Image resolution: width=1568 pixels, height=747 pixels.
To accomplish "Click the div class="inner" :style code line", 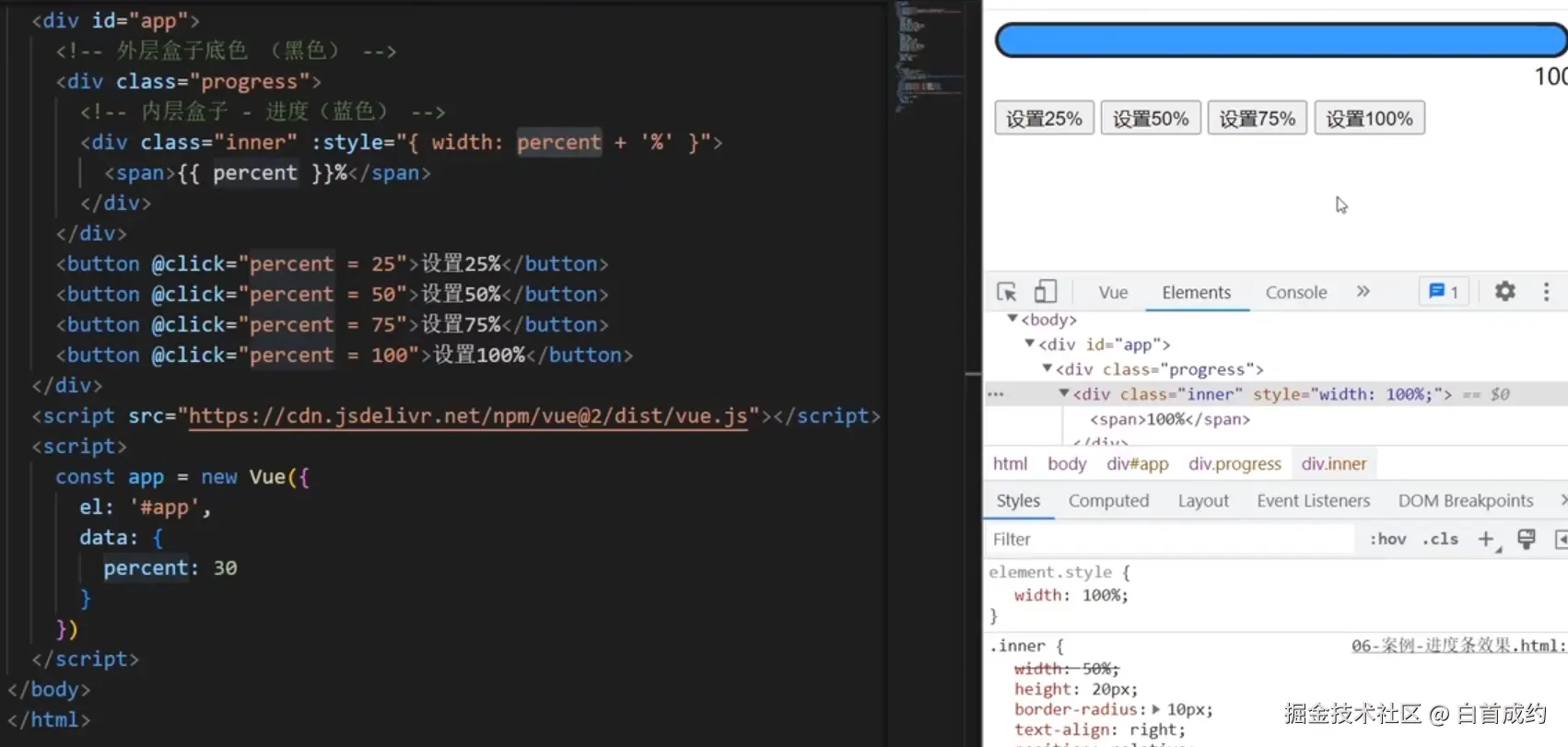I will (x=401, y=143).
